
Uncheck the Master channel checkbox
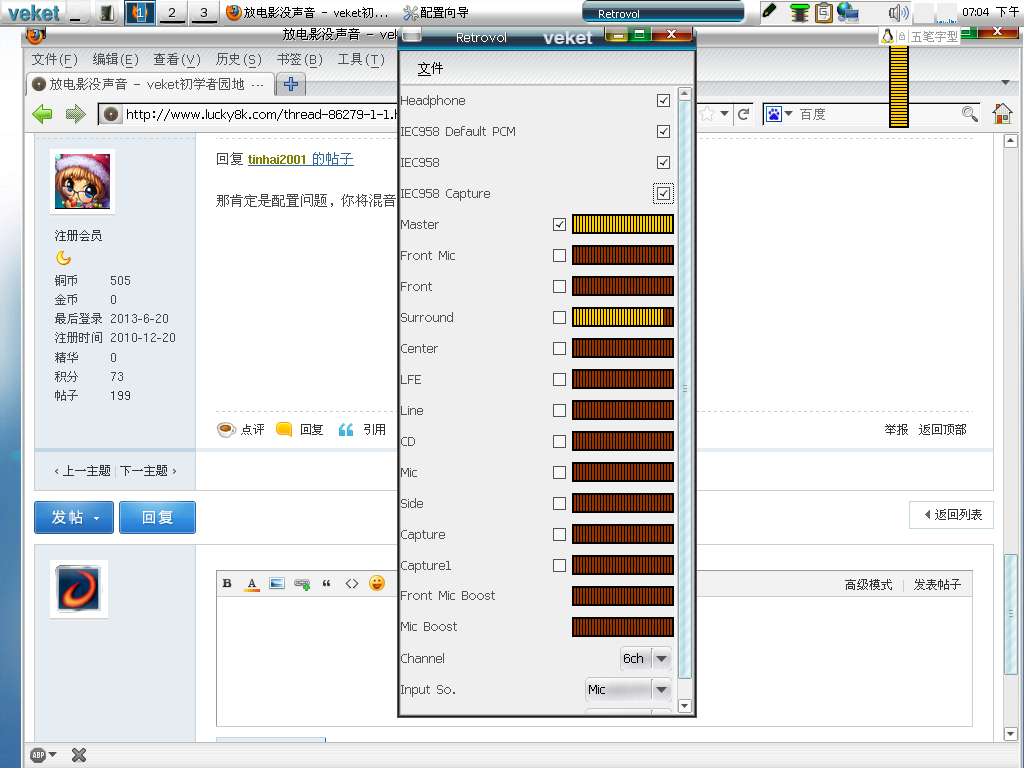[x=559, y=225]
